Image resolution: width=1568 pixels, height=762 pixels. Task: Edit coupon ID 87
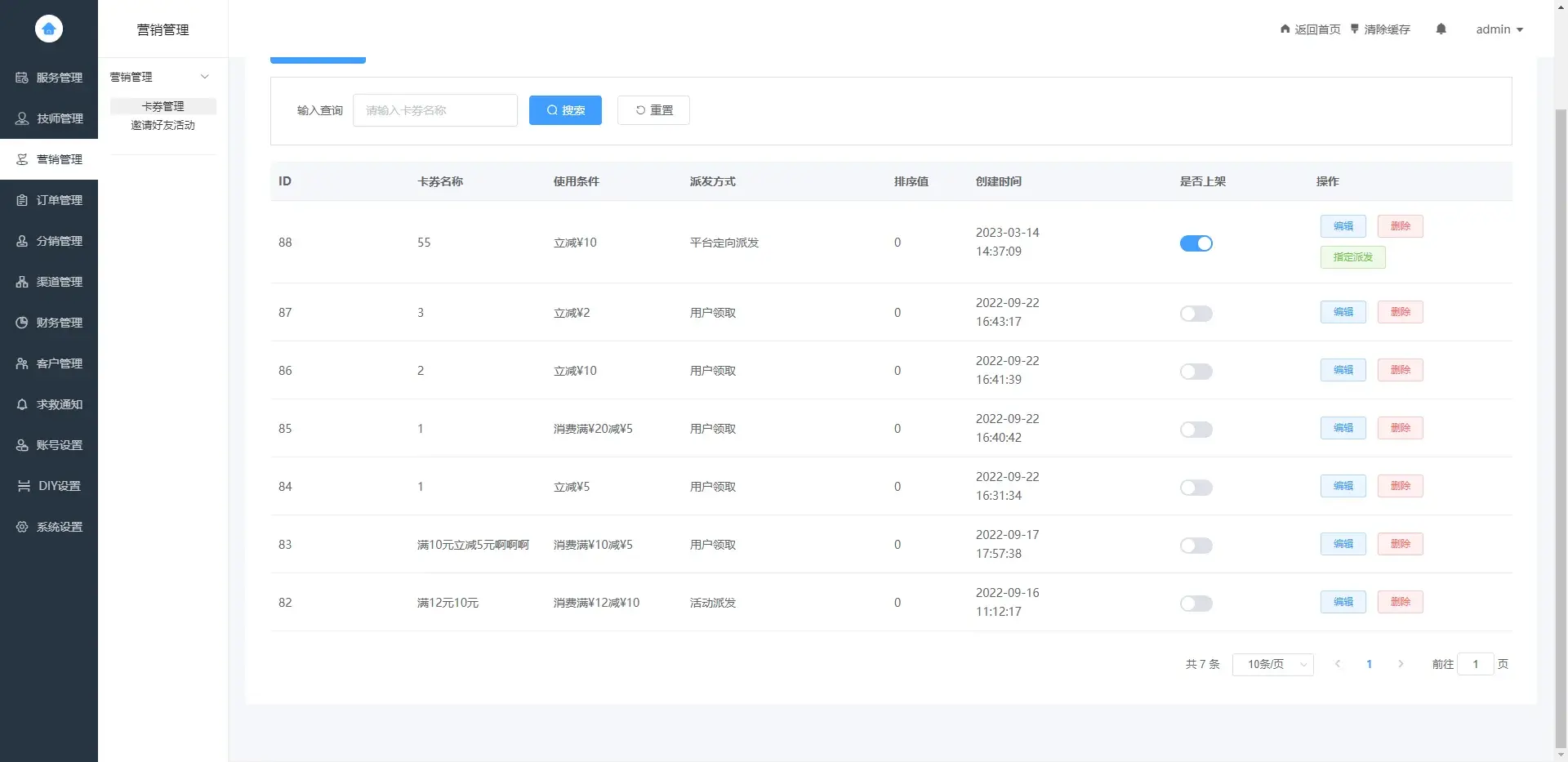[x=1343, y=312]
